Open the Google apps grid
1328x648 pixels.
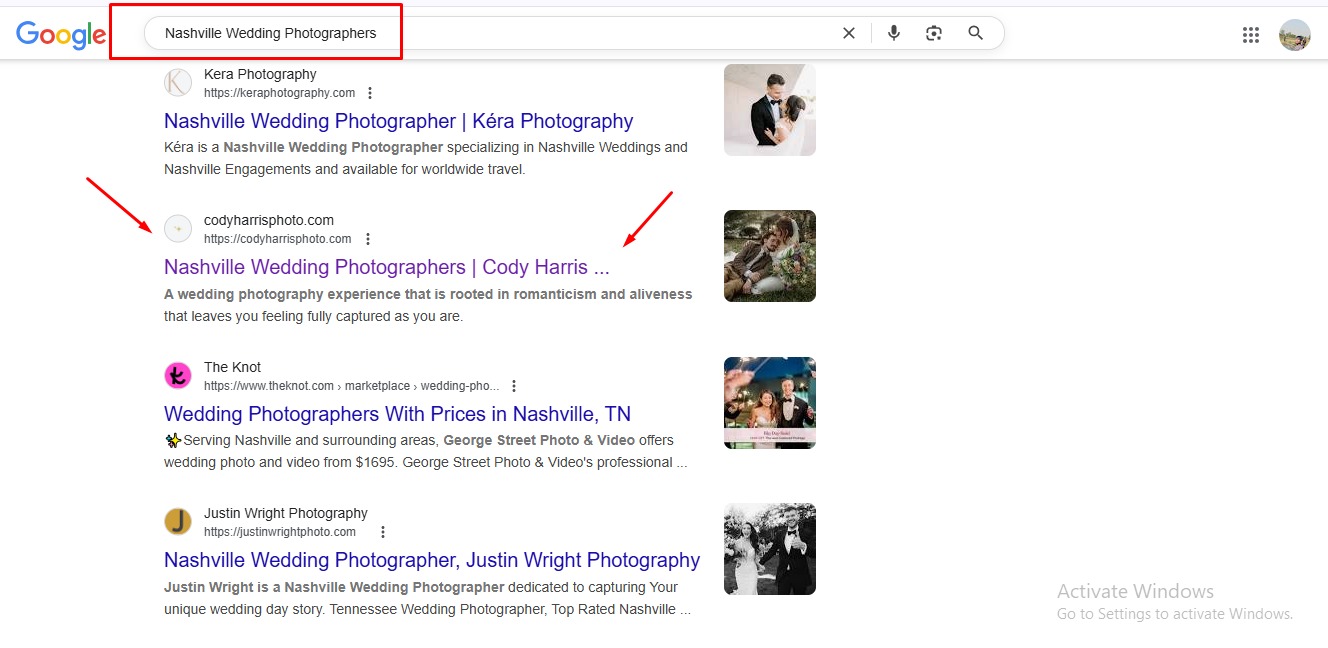tap(1250, 35)
